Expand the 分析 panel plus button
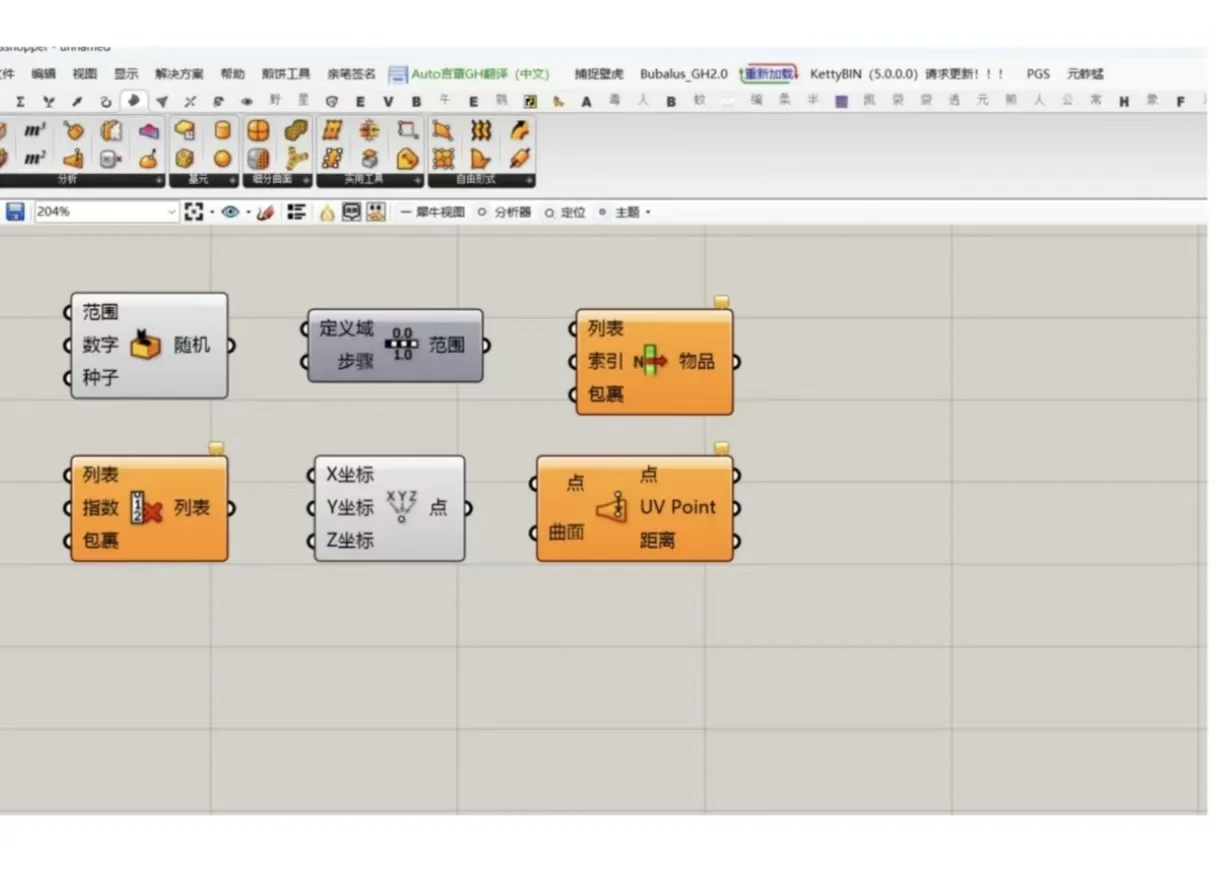This screenshot has height=871, width=1232. tap(159, 181)
